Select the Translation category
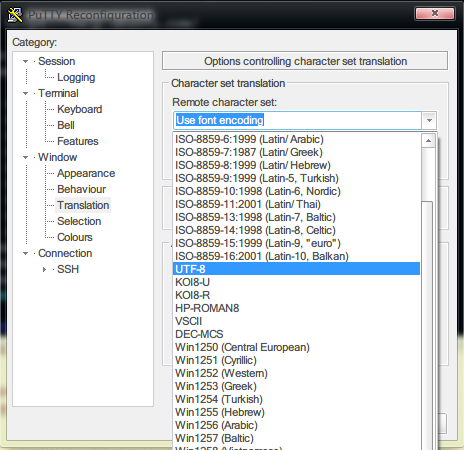This screenshot has height=450, width=467. coord(83,205)
